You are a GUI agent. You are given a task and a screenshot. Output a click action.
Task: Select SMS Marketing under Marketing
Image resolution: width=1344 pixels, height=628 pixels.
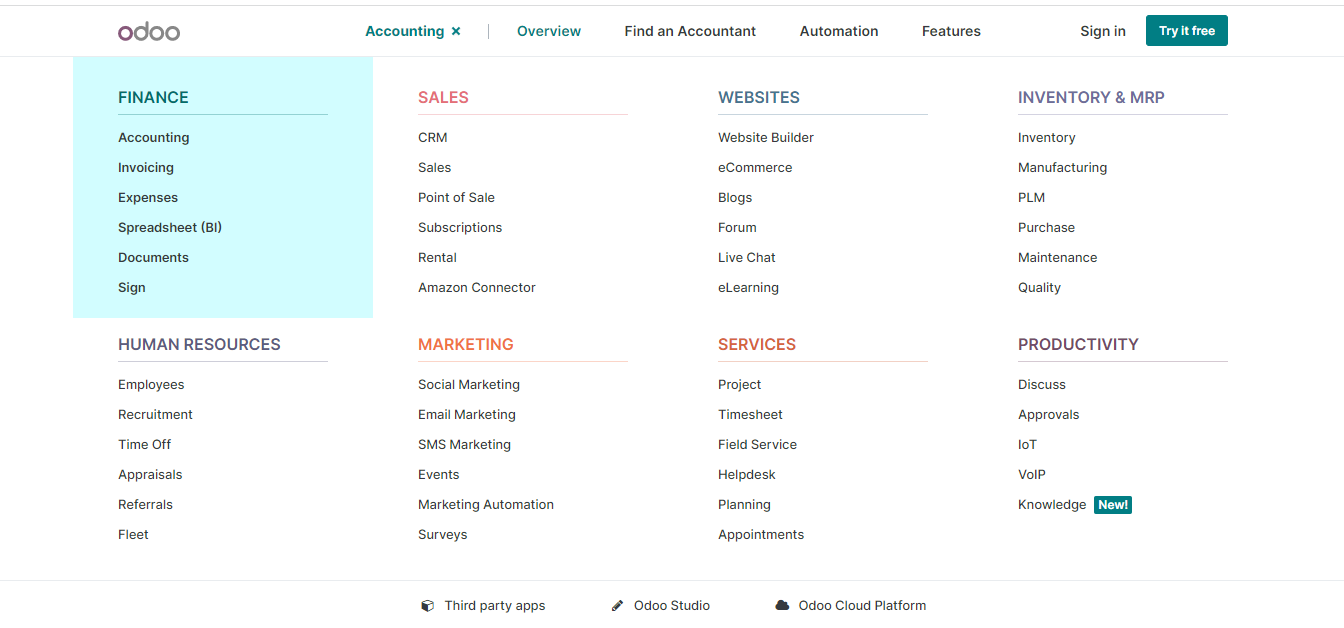(464, 444)
